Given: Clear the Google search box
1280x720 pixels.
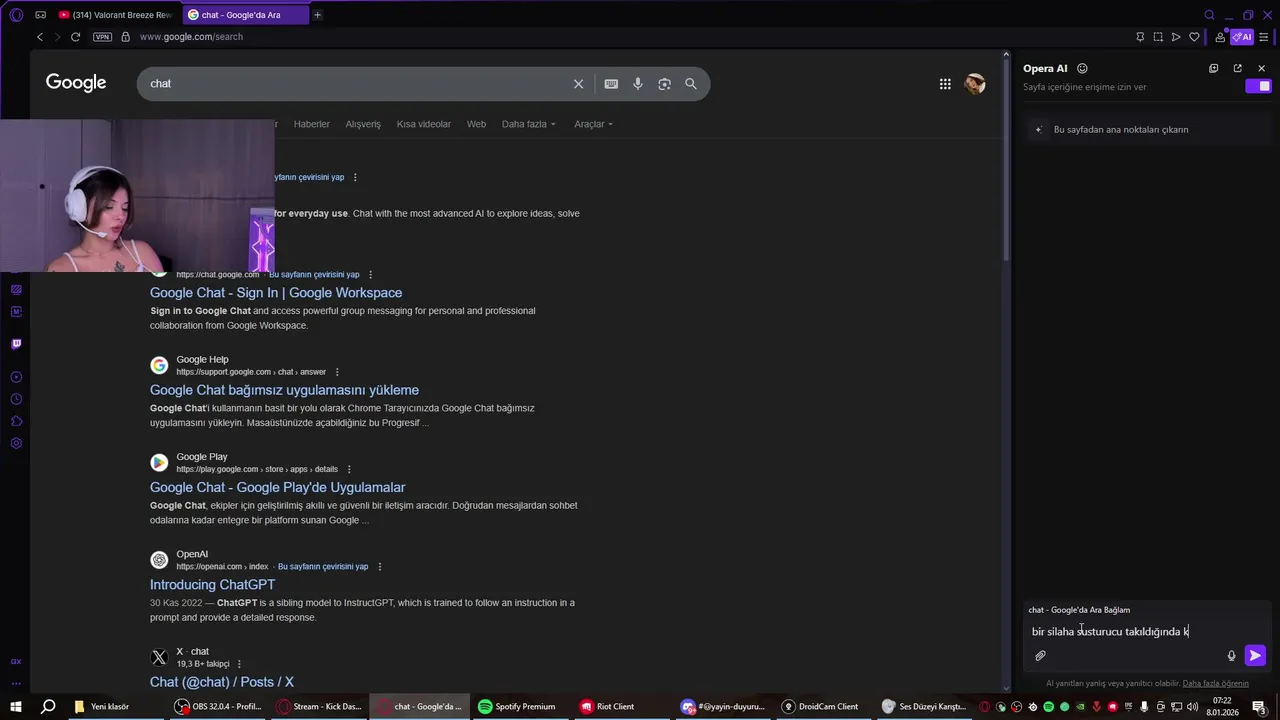Looking at the screenshot, I should [578, 84].
